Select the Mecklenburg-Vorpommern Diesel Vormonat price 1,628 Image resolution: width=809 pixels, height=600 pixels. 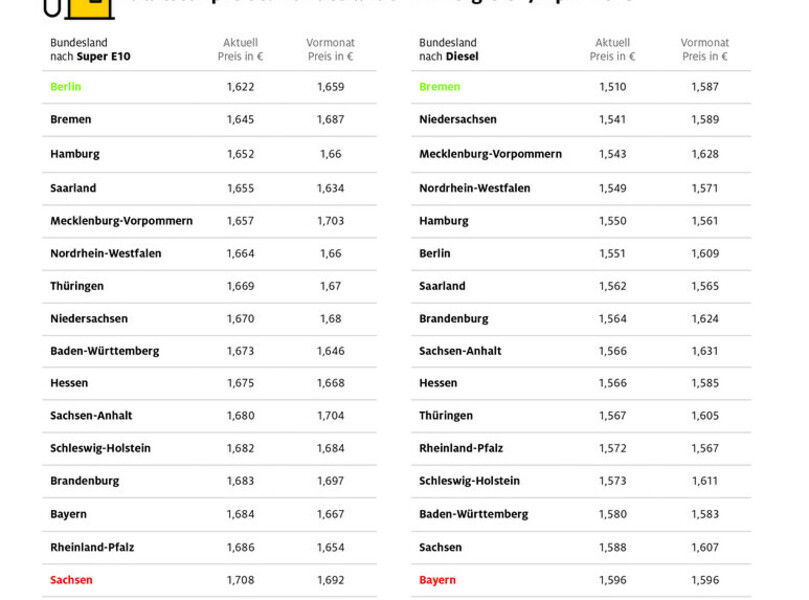tap(705, 154)
